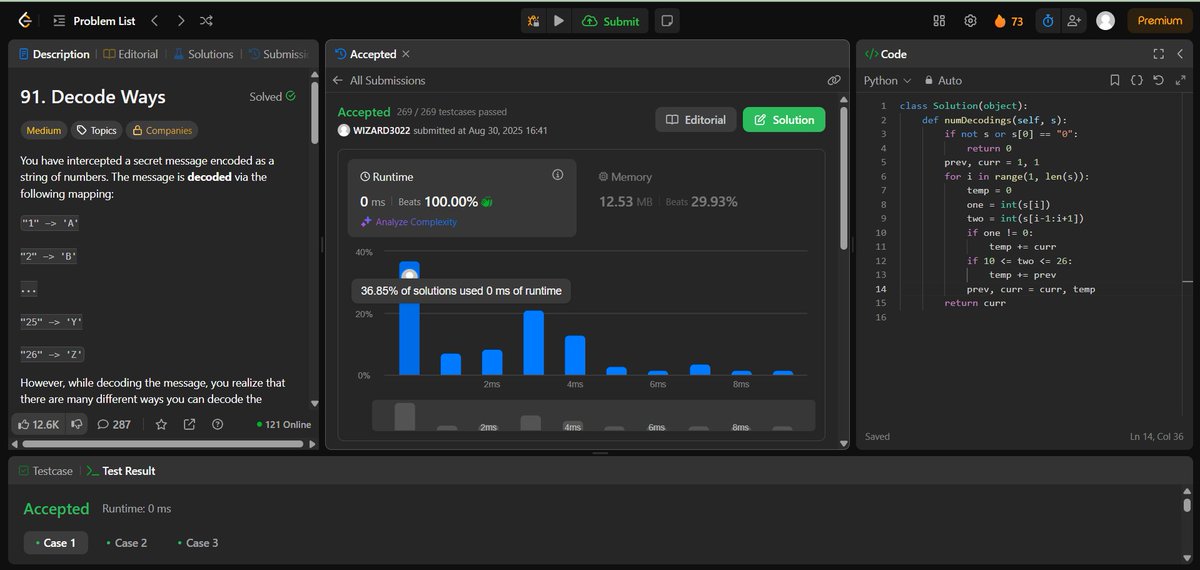
Task: Maximize the Code panel icon
Action: pos(1158,54)
